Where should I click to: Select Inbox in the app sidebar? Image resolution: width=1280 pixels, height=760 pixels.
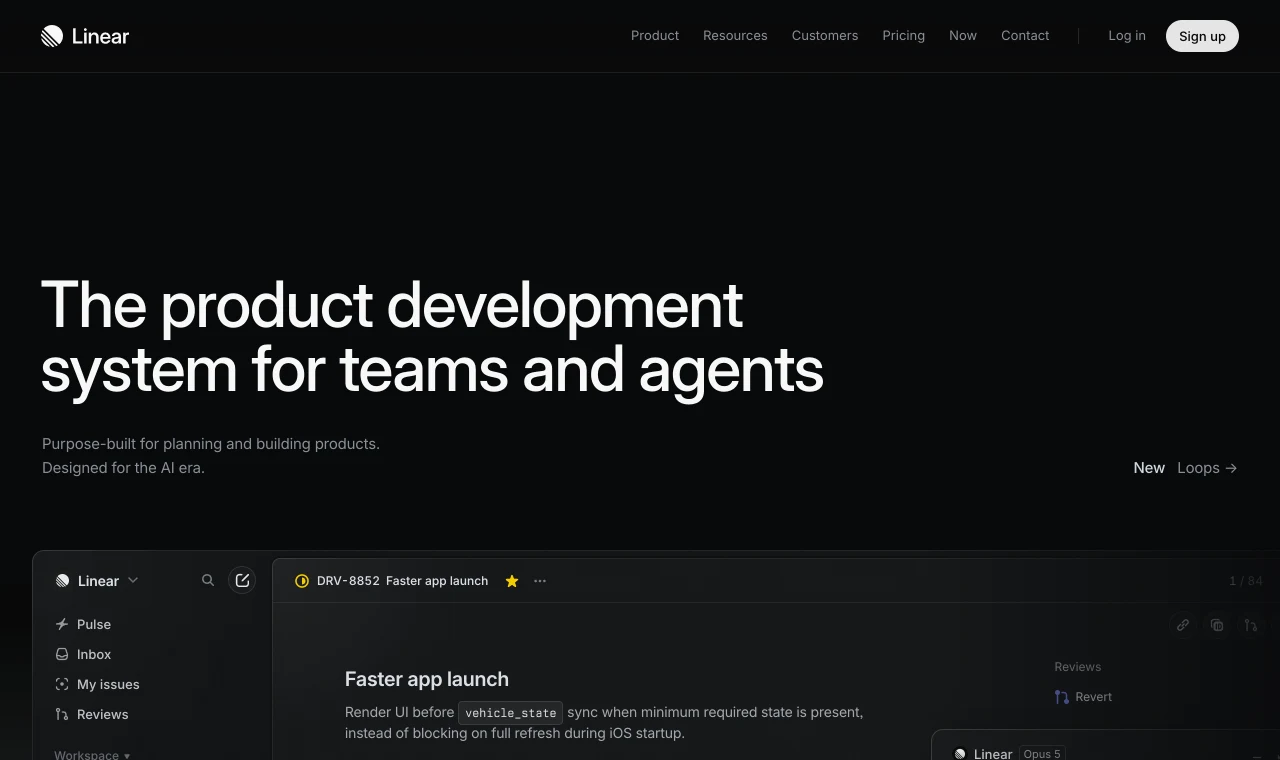pos(94,654)
